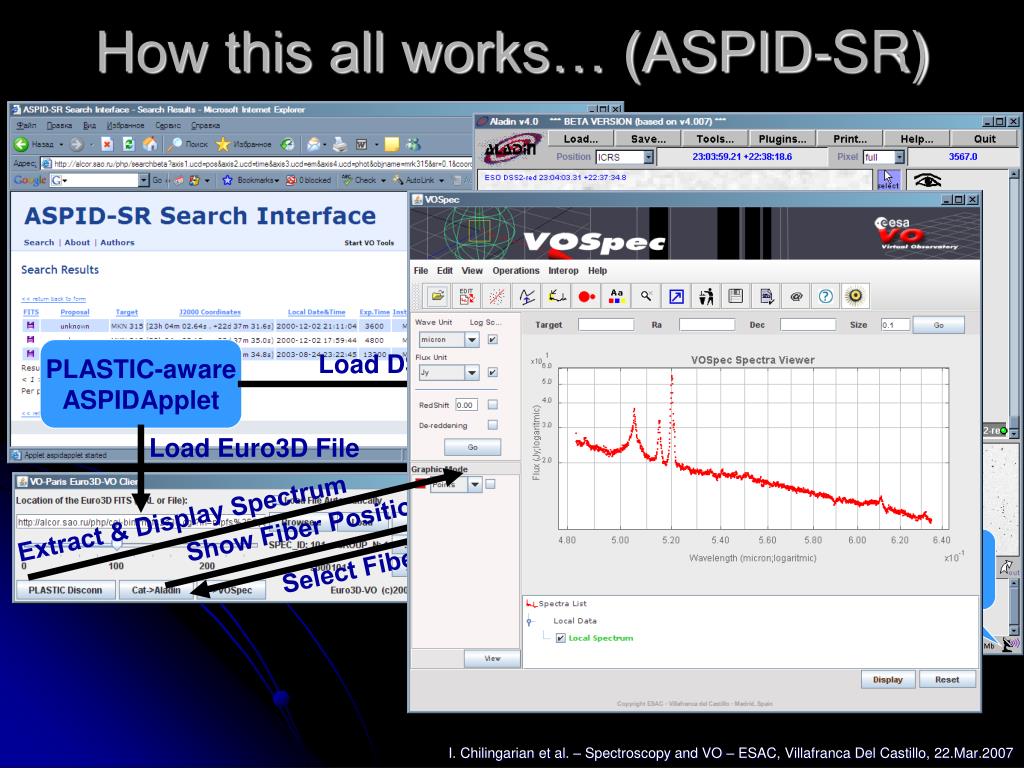The width and height of the screenshot is (1024, 768).
Task: Open Favorites star in Internet Explorer toolbar
Action: click(223, 144)
